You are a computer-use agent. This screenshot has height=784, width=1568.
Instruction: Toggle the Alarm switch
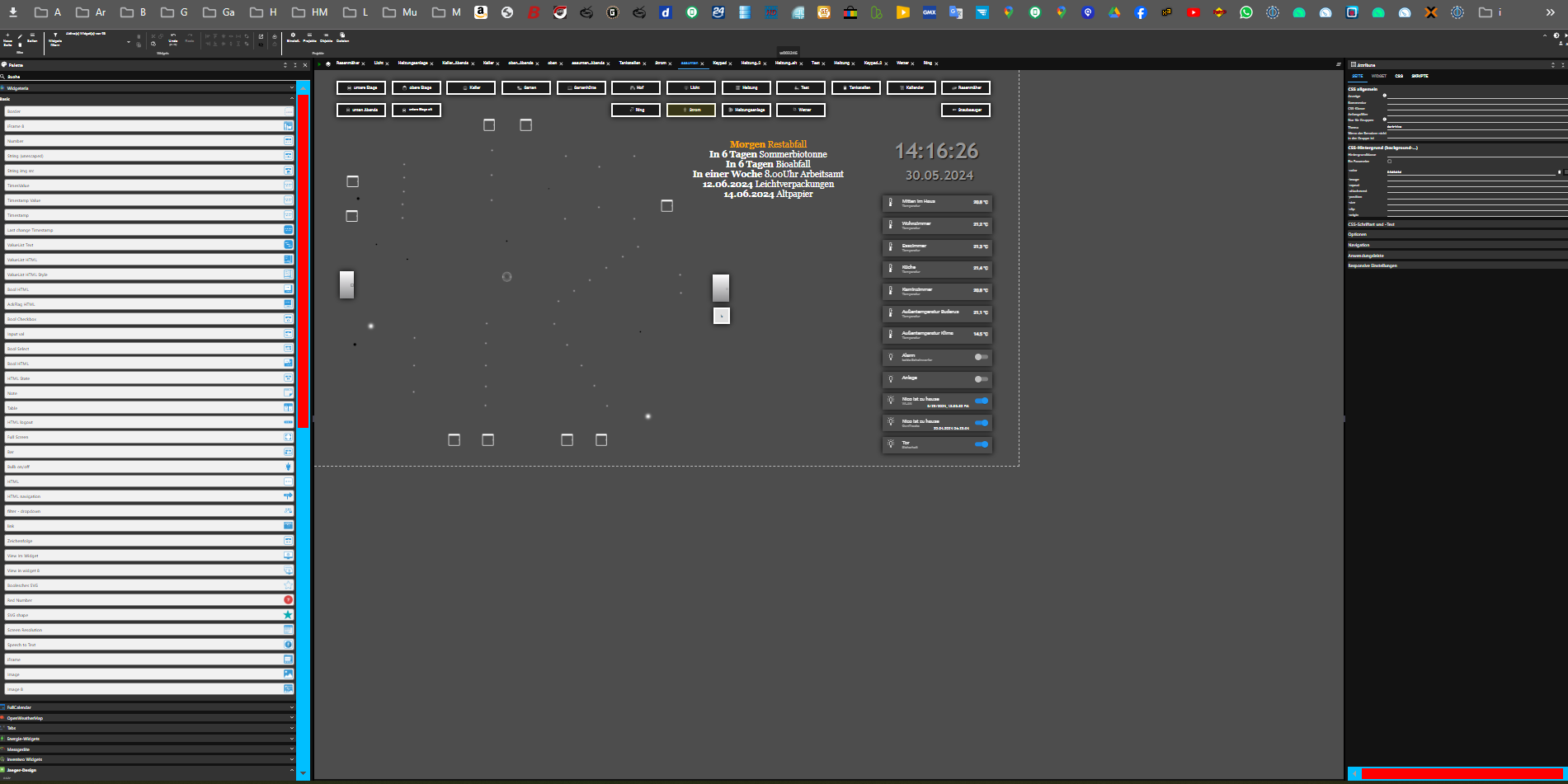coord(981,357)
